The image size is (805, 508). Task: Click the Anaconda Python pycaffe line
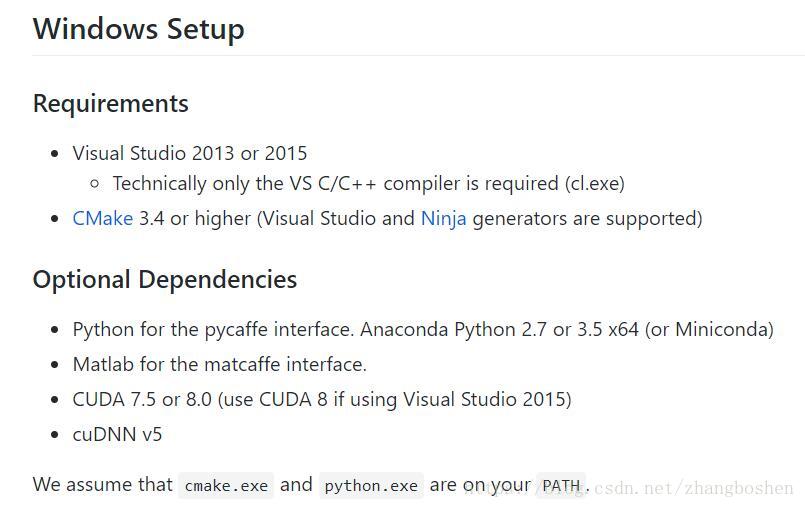[x=423, y=329]
